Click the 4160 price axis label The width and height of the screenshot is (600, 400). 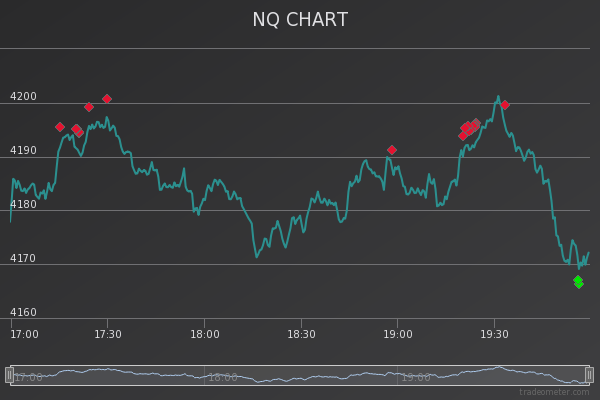coord(23,313)
